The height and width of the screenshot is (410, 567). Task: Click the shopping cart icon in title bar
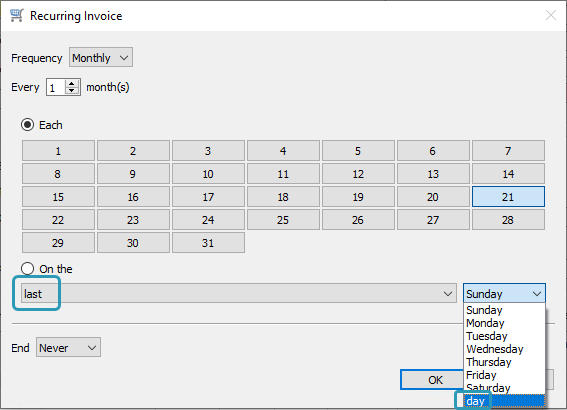point(17,16)
